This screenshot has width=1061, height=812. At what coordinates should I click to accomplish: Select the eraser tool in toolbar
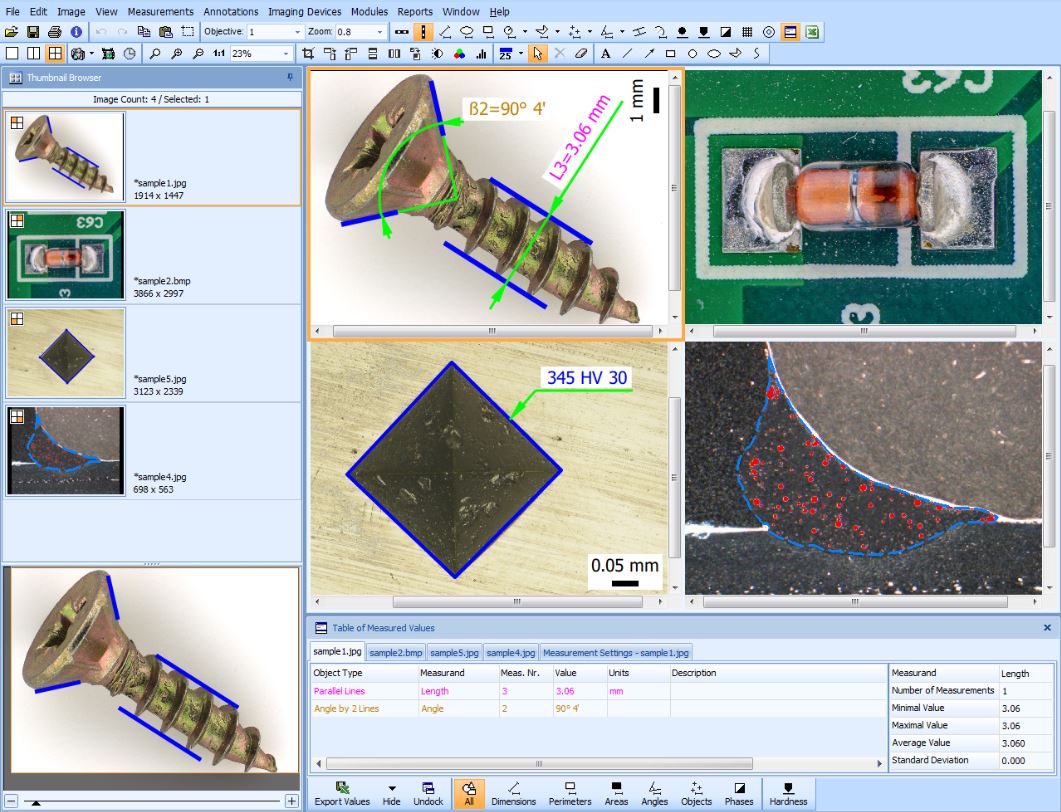(581, 53)
